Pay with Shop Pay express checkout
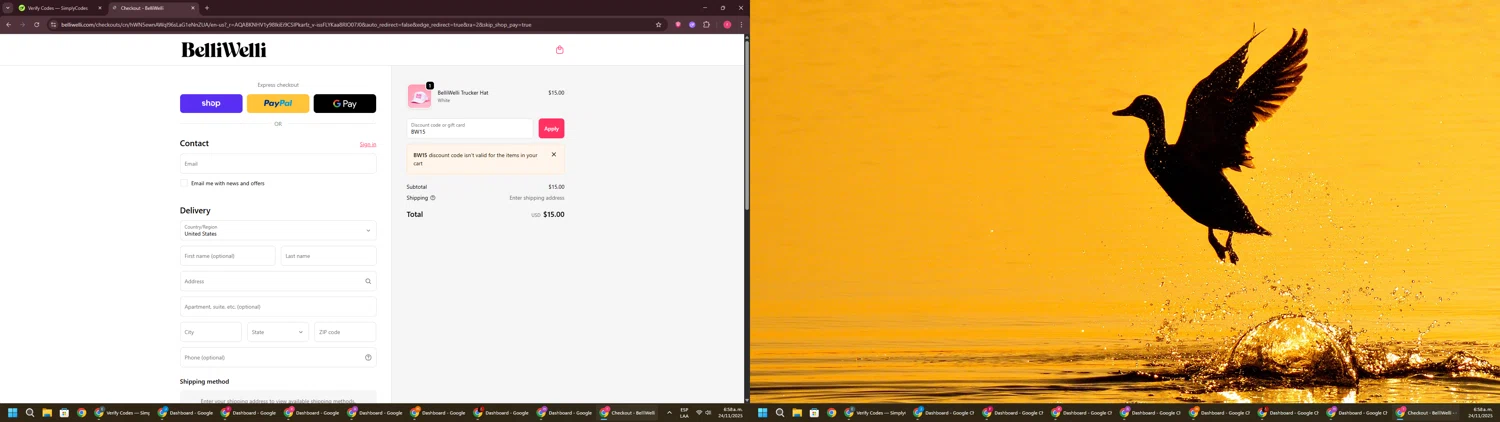The image size is (1500, 422). click(211, 103)
